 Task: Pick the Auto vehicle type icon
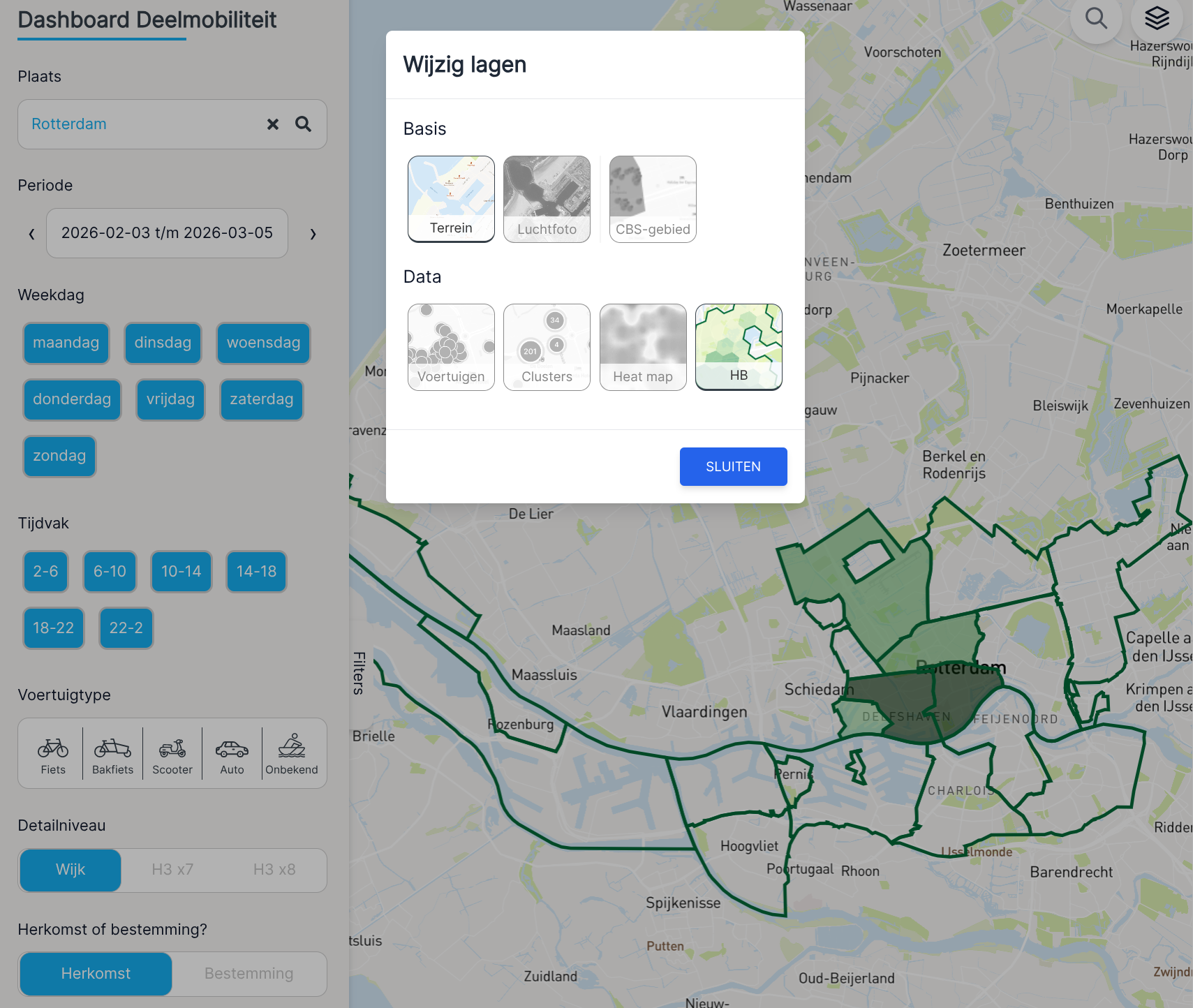232,755
